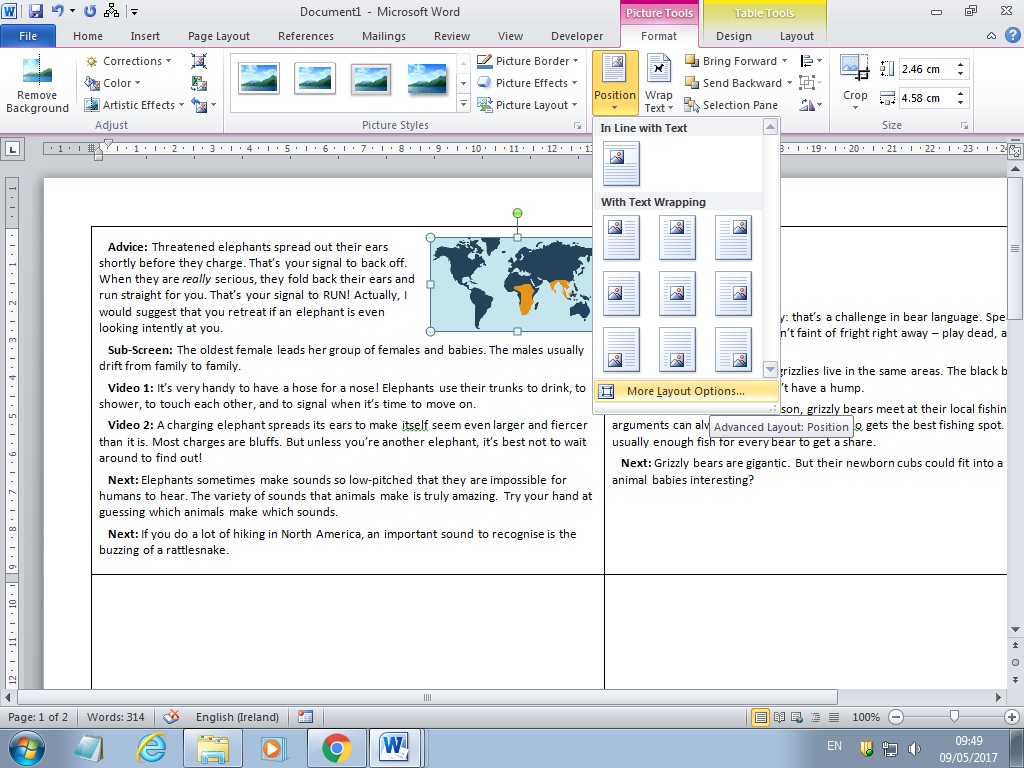Open the File tab

coord(28,36)
